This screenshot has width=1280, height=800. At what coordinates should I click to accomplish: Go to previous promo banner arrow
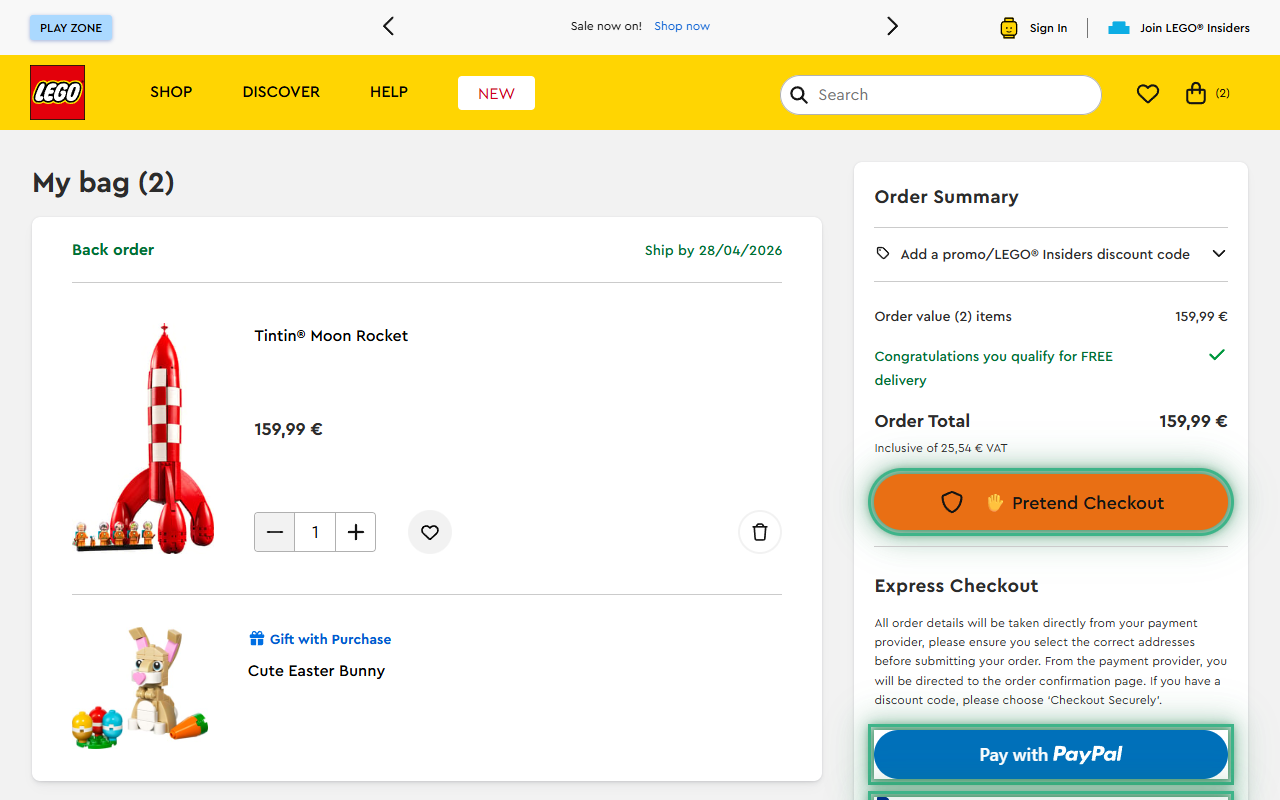point(389,27)
